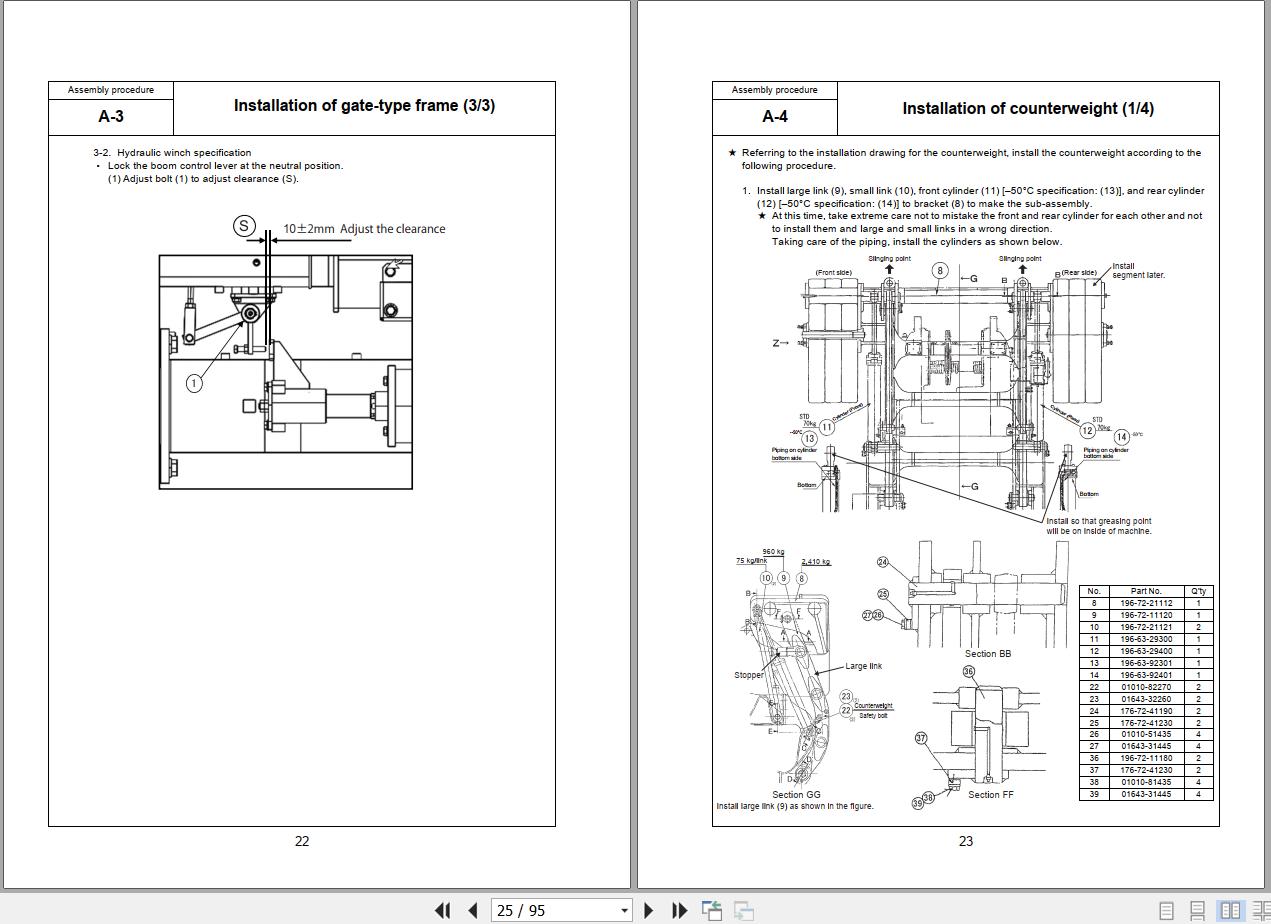This screenshot has width=1271, height=924.
Task: Click part number 196-72-21112 in table
Action: 1146,603
